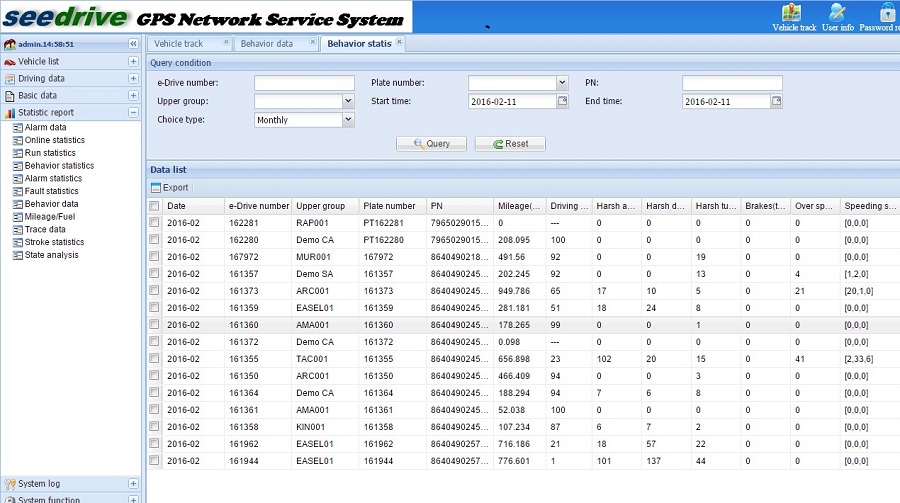
Task: Click the admin user icon
Action: (x=10, y=44)
